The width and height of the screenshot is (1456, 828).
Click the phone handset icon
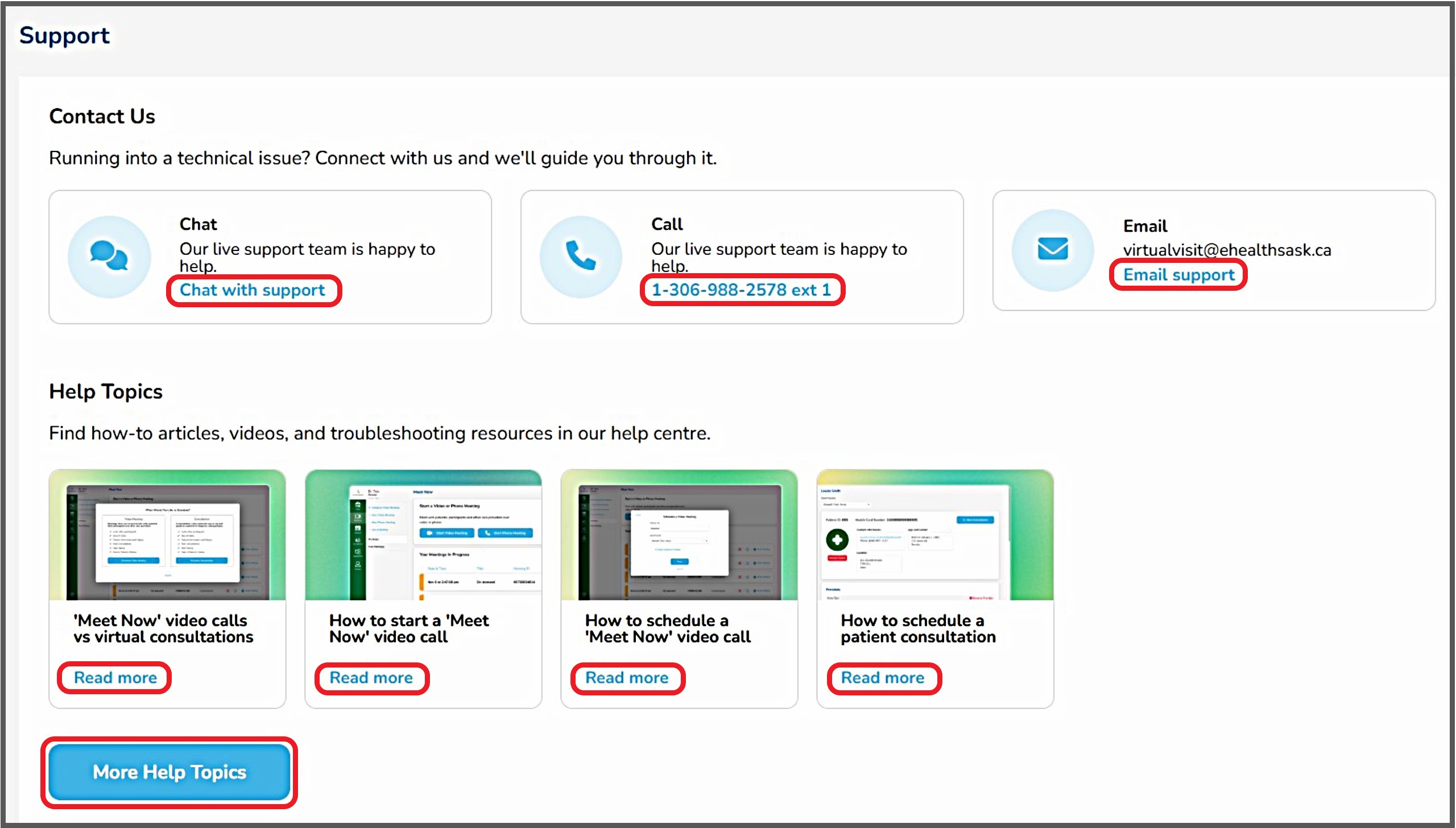(x=581, y=256)
